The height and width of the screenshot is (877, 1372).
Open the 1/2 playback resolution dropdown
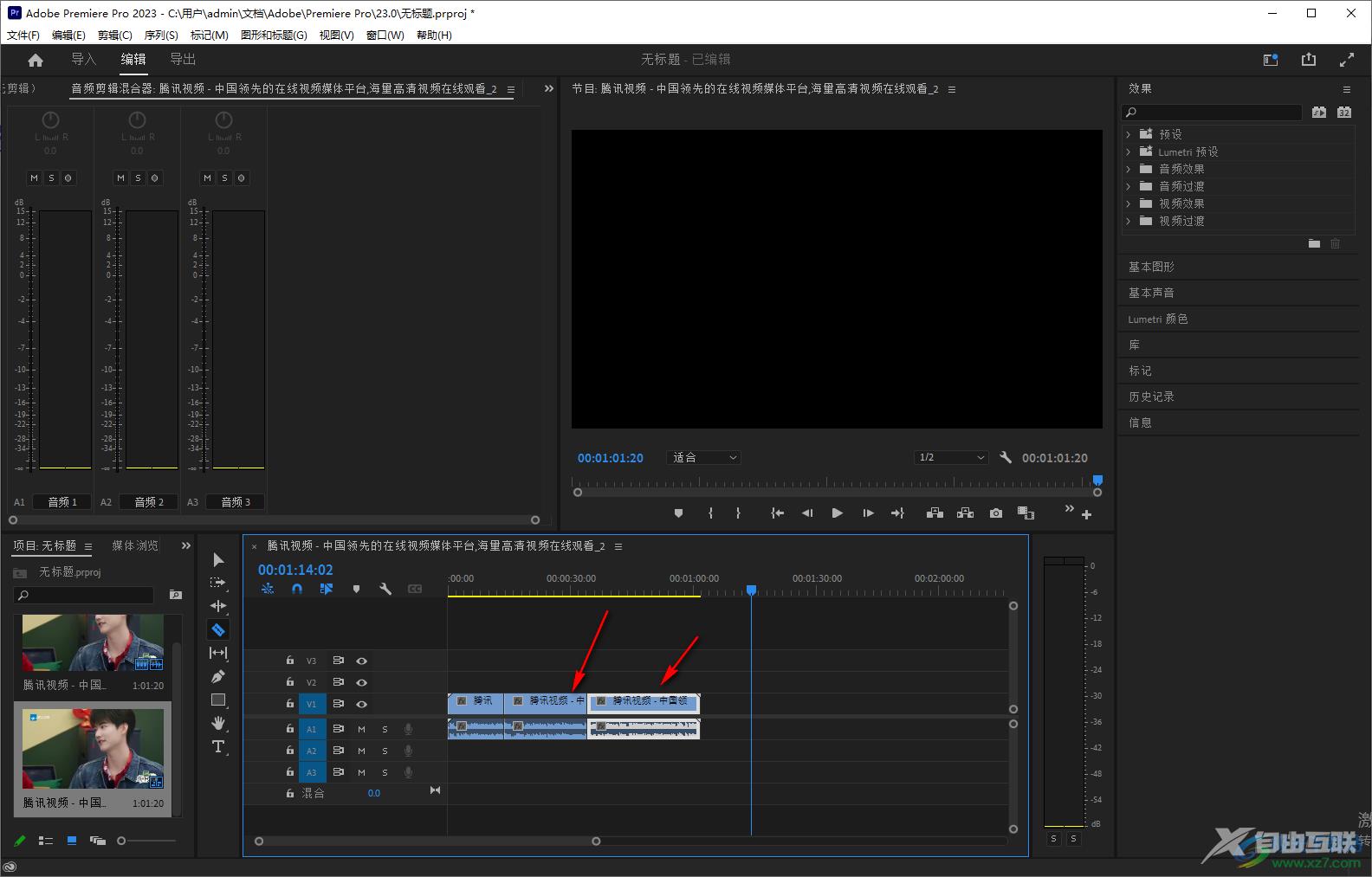(x=950, y=457)
